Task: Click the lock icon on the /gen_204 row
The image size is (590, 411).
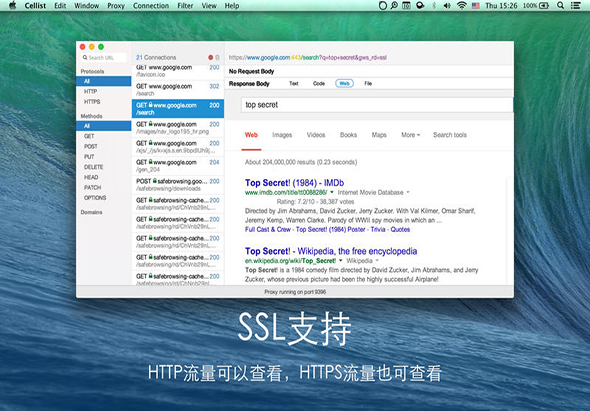Action: [x=151, y=162]
